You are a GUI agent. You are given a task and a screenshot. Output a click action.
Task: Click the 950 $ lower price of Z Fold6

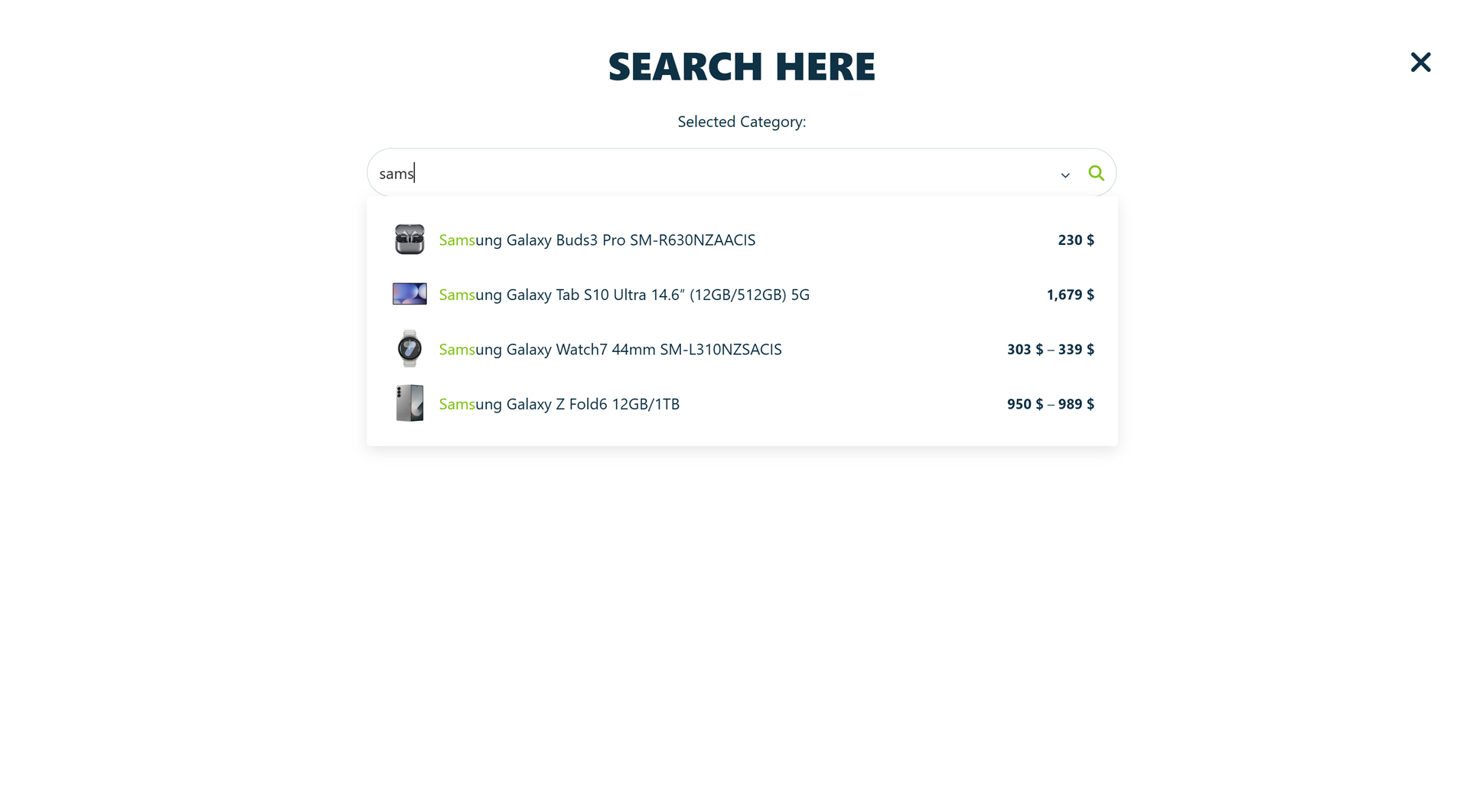tap(1025, 404)
